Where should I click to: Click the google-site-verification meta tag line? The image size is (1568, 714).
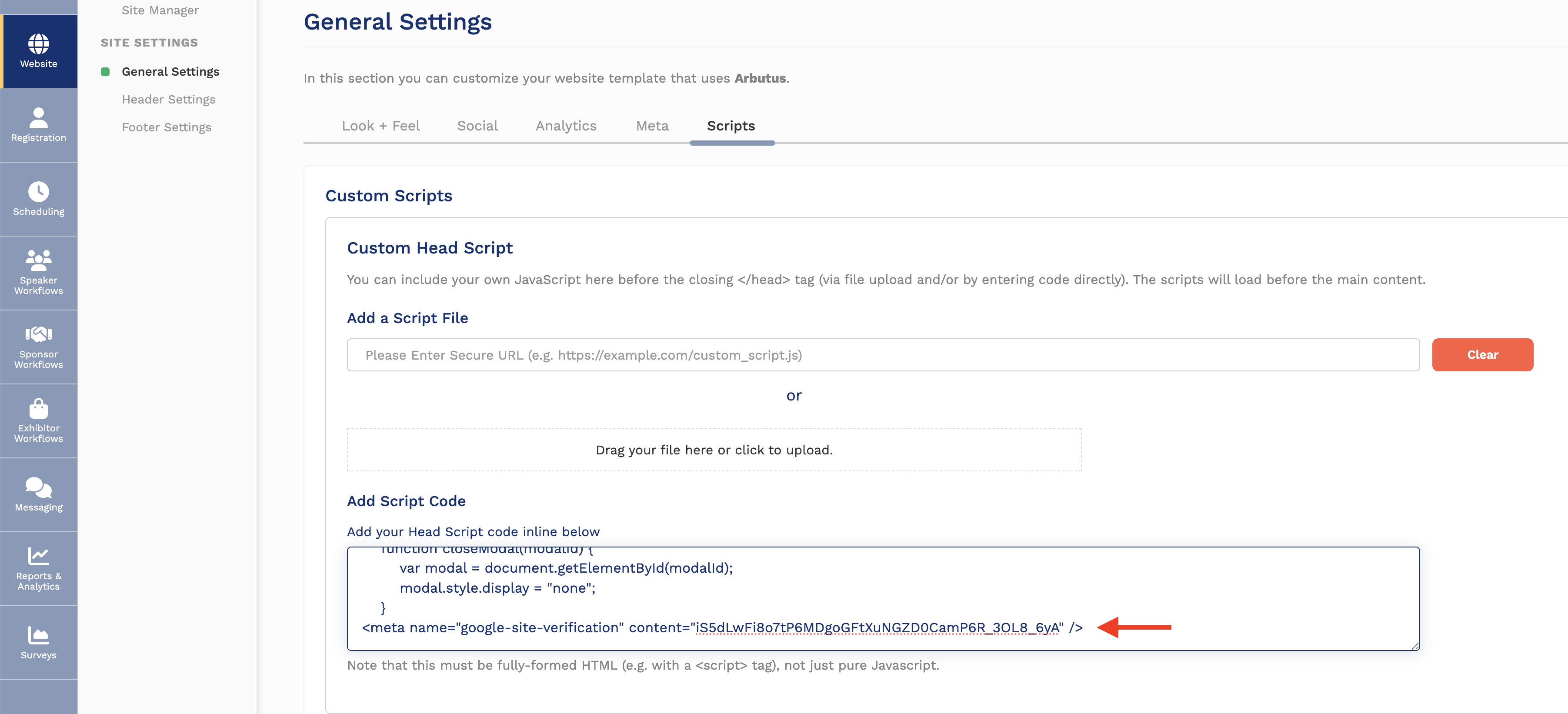click(722, 627)
